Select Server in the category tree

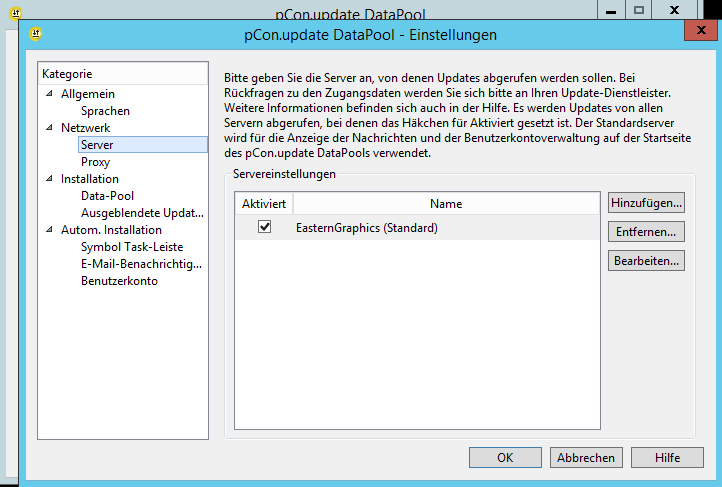tap(143, 145)
